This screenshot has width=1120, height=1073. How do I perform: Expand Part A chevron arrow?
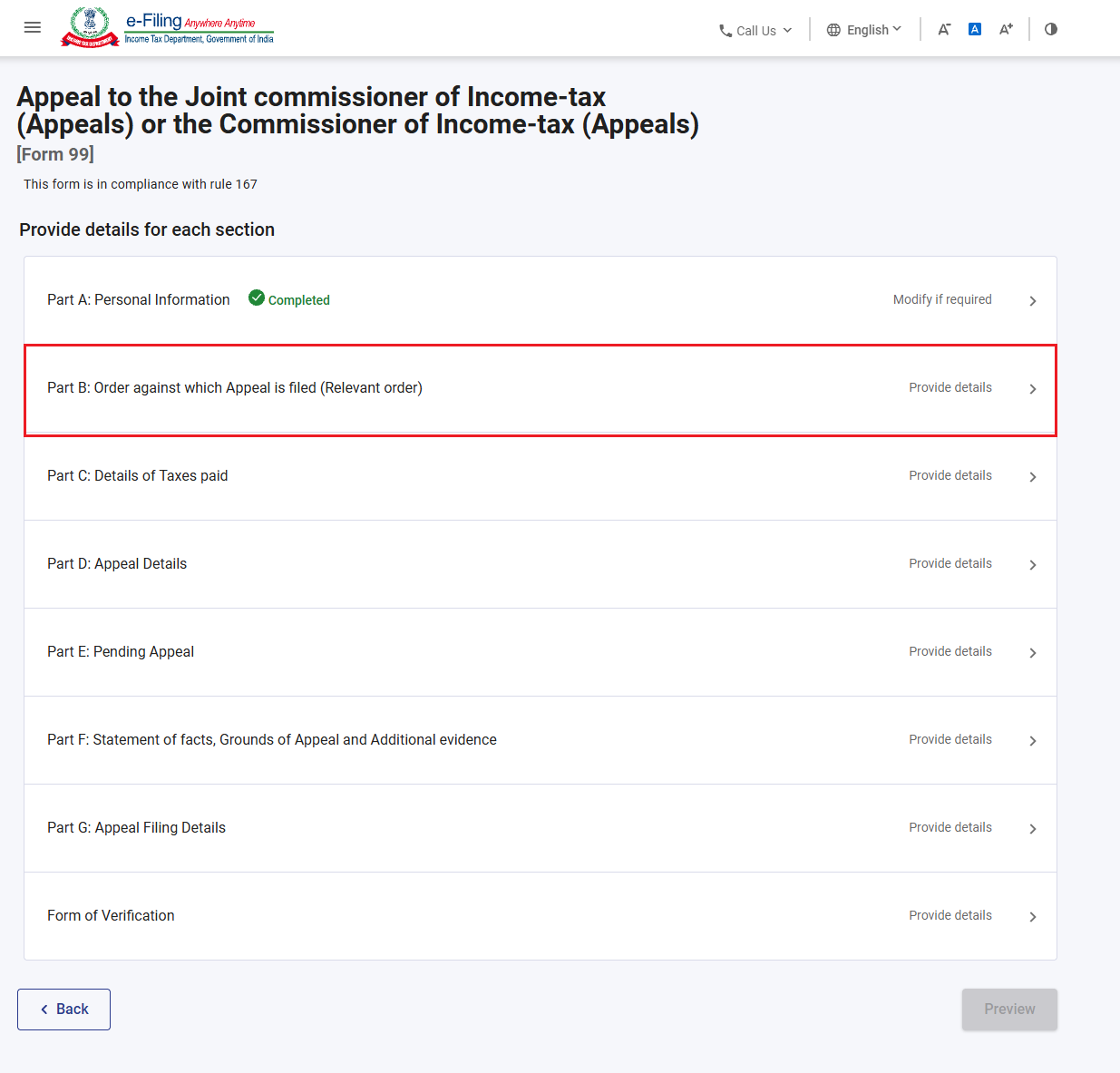1033,301
